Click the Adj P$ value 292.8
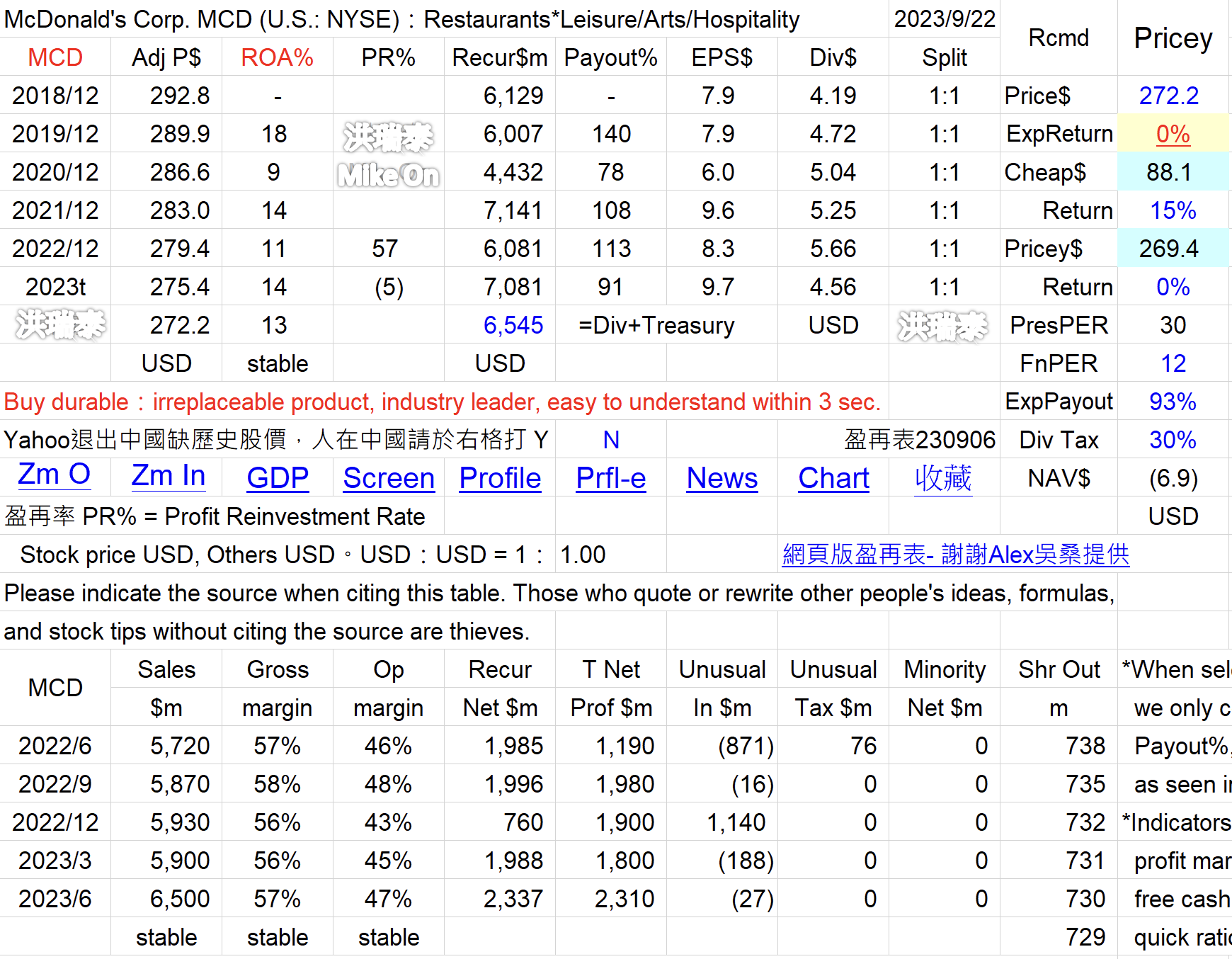1232x959 pixels. click(x=180, y=96)
